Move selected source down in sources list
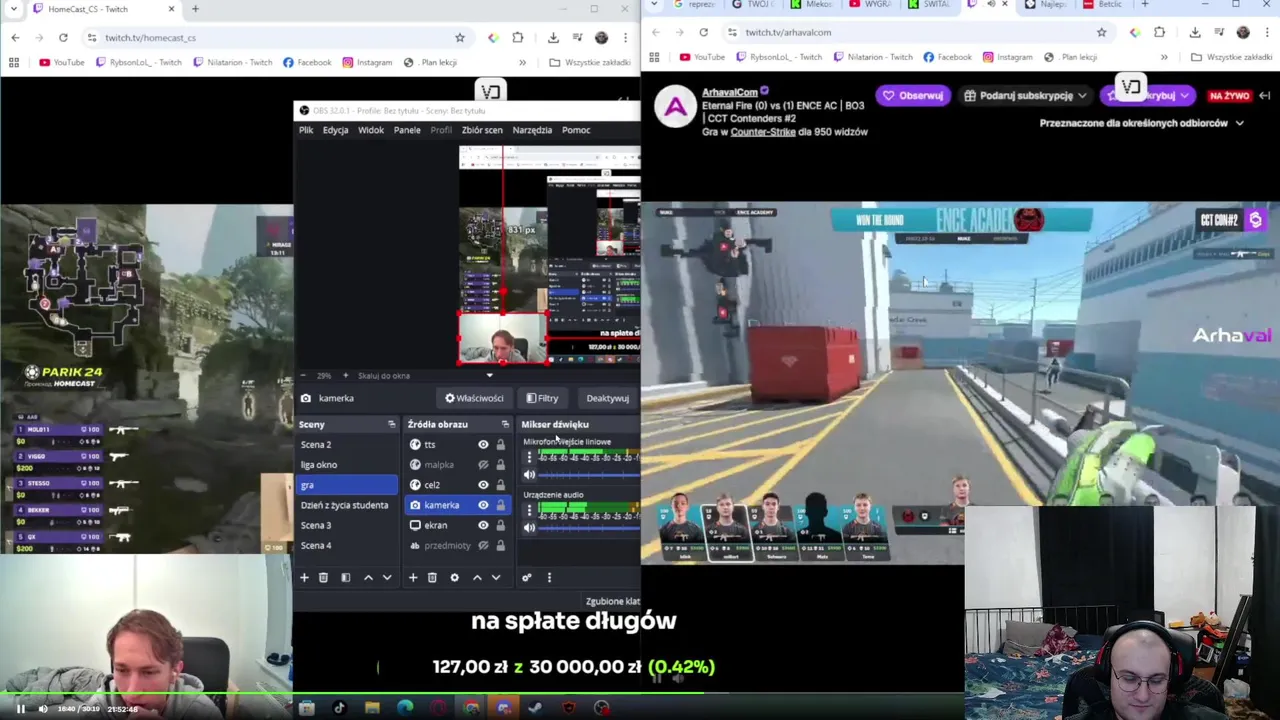 tap(496, 577)
